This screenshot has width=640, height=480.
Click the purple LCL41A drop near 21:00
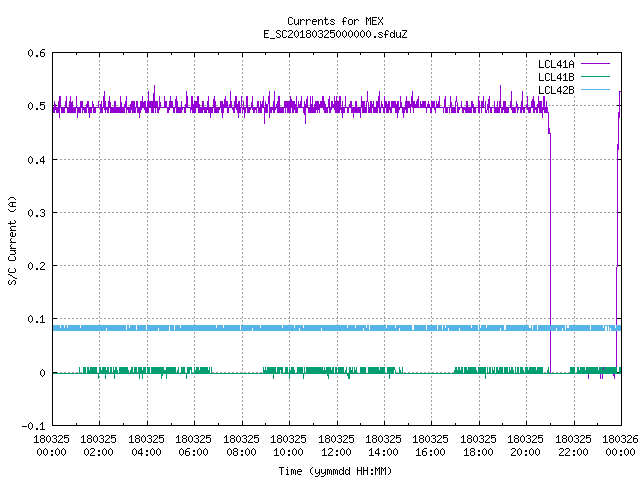click(550, 245)
